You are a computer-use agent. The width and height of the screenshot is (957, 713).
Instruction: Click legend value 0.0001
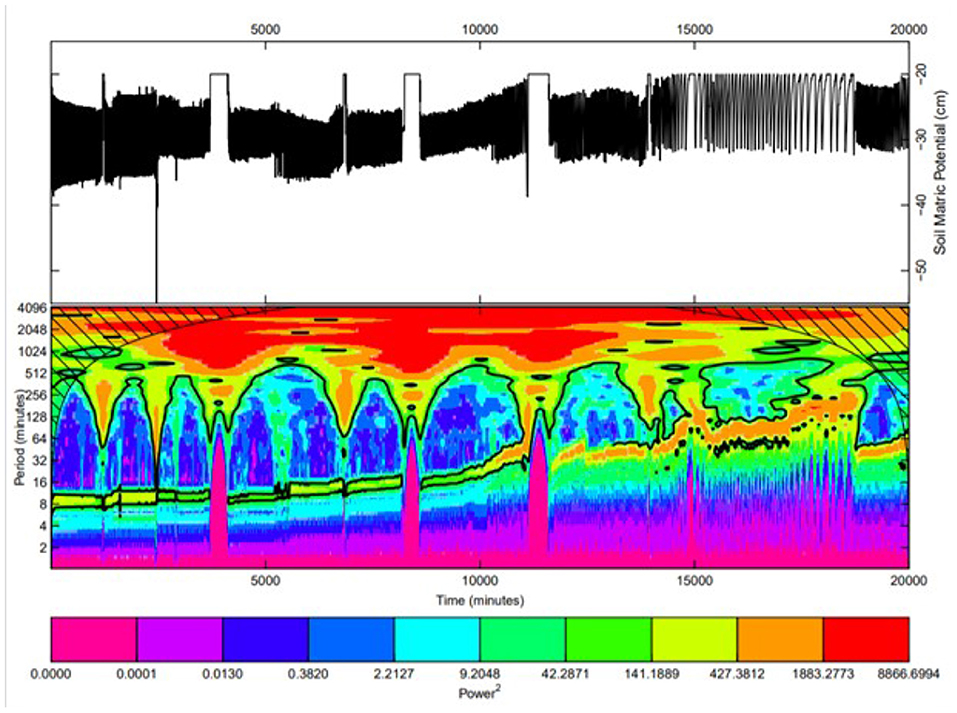[137, 675]
